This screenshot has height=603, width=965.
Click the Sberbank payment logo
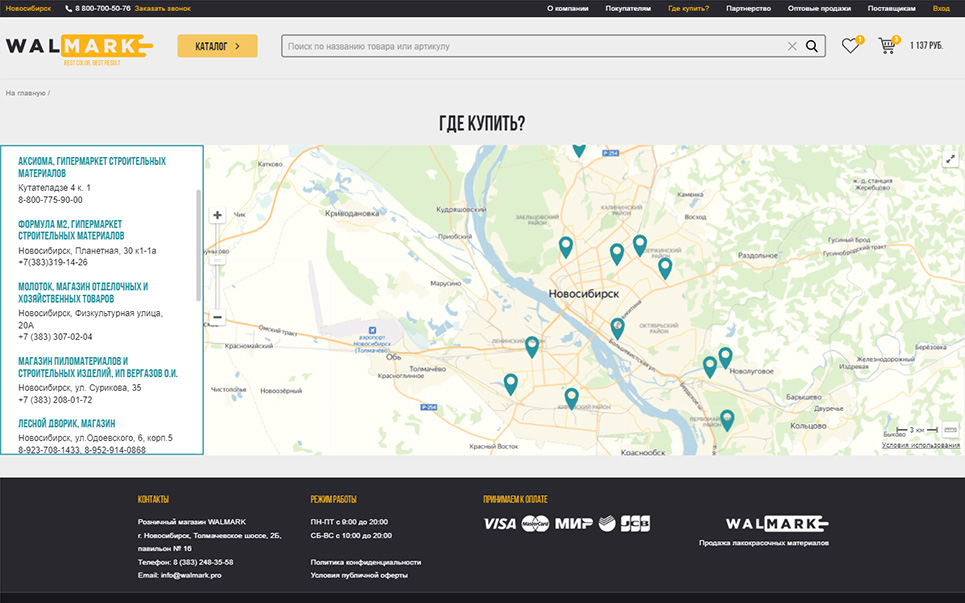coord(607,524)
